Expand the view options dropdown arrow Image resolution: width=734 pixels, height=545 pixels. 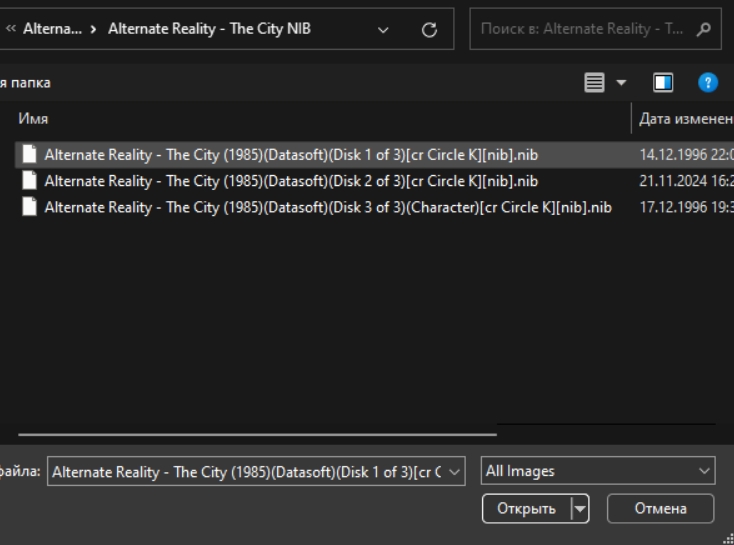621,83
